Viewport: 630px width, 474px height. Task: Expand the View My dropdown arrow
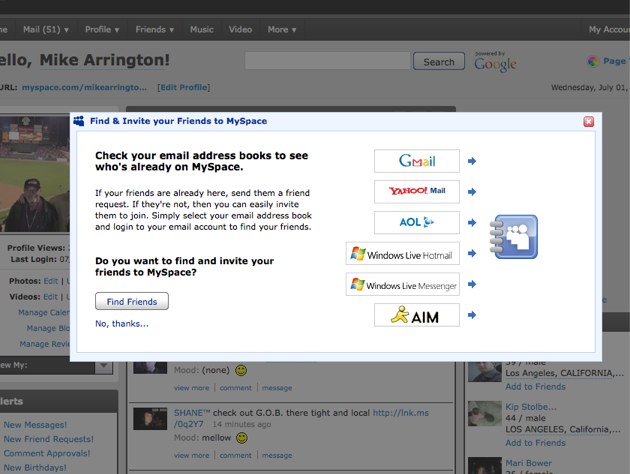pos(104,365)
